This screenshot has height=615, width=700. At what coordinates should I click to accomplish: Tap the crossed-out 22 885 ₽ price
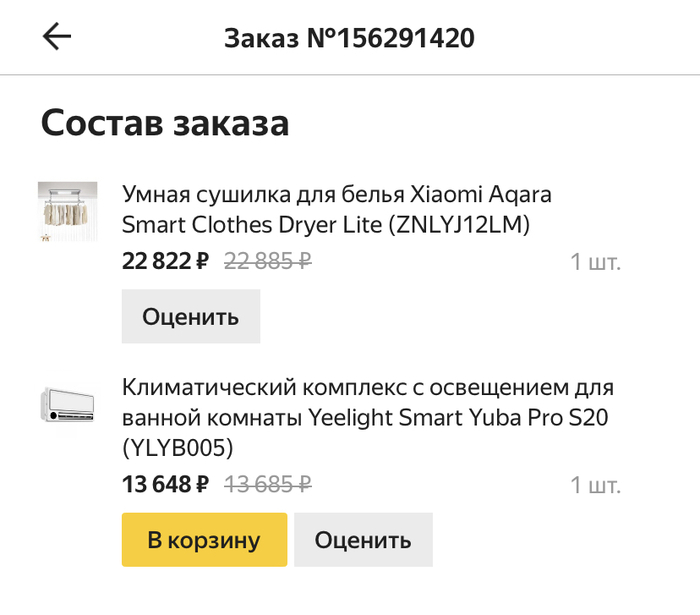click(x=267, y=262)
